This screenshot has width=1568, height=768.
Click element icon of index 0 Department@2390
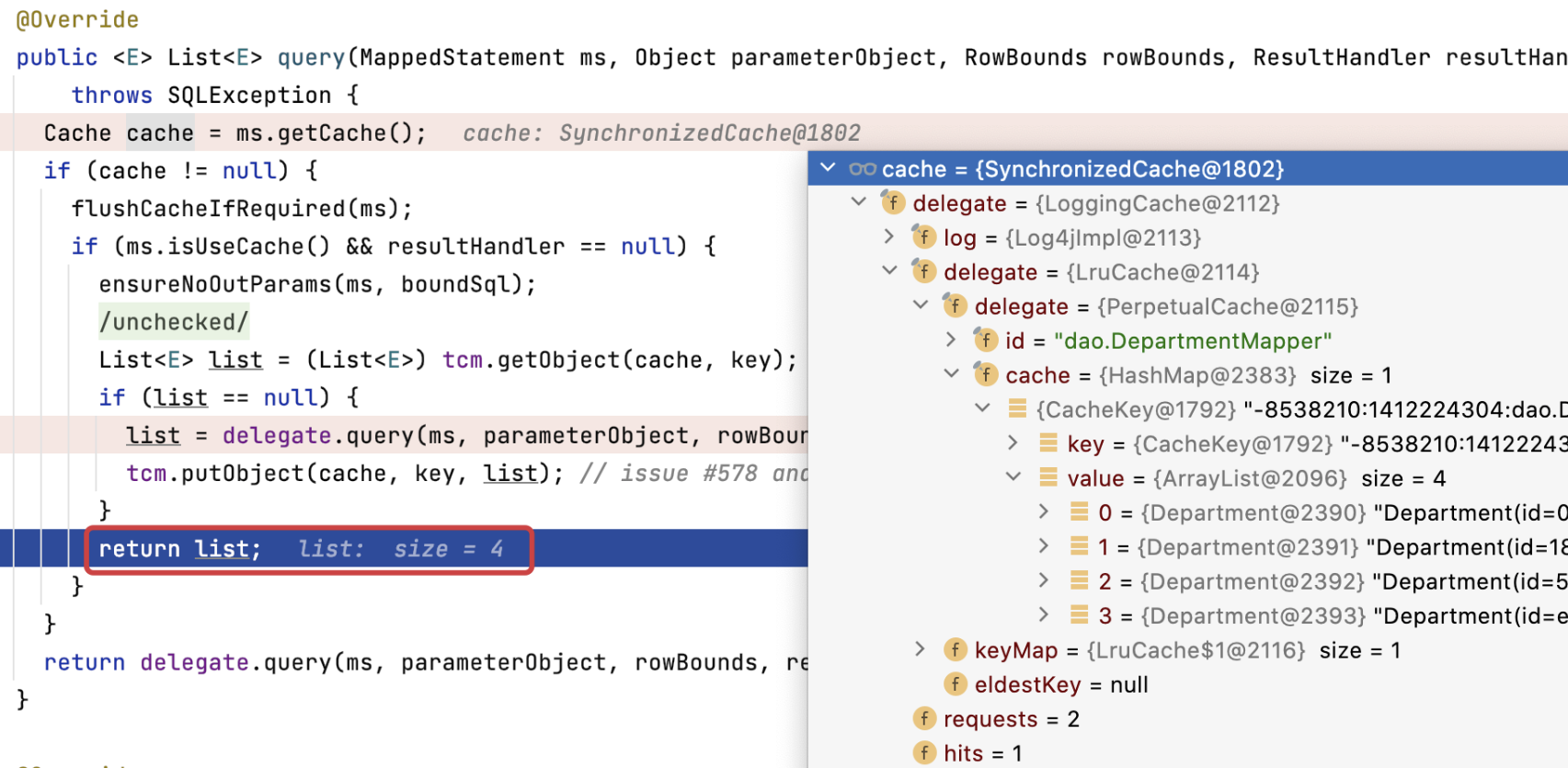coord(1080,511)
